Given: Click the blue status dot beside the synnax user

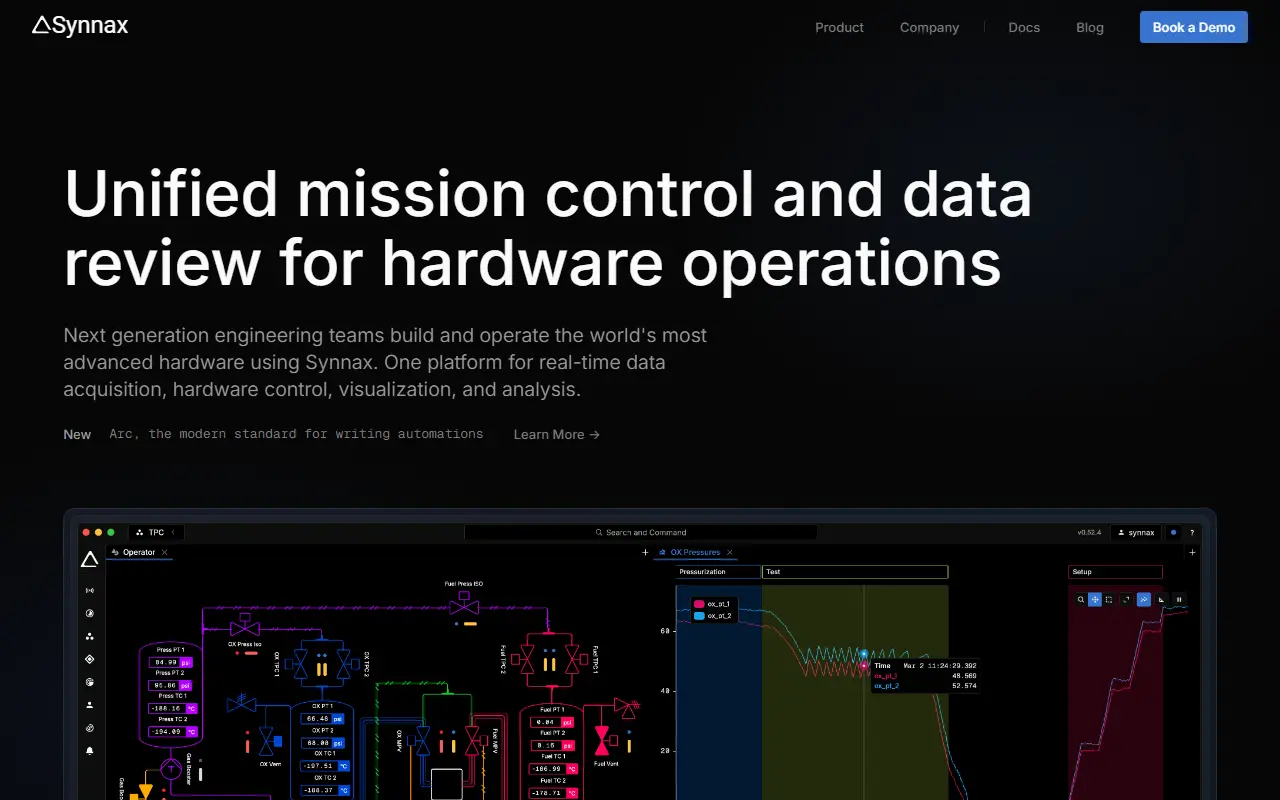Looking at the screenshot, I should 1174,533.
